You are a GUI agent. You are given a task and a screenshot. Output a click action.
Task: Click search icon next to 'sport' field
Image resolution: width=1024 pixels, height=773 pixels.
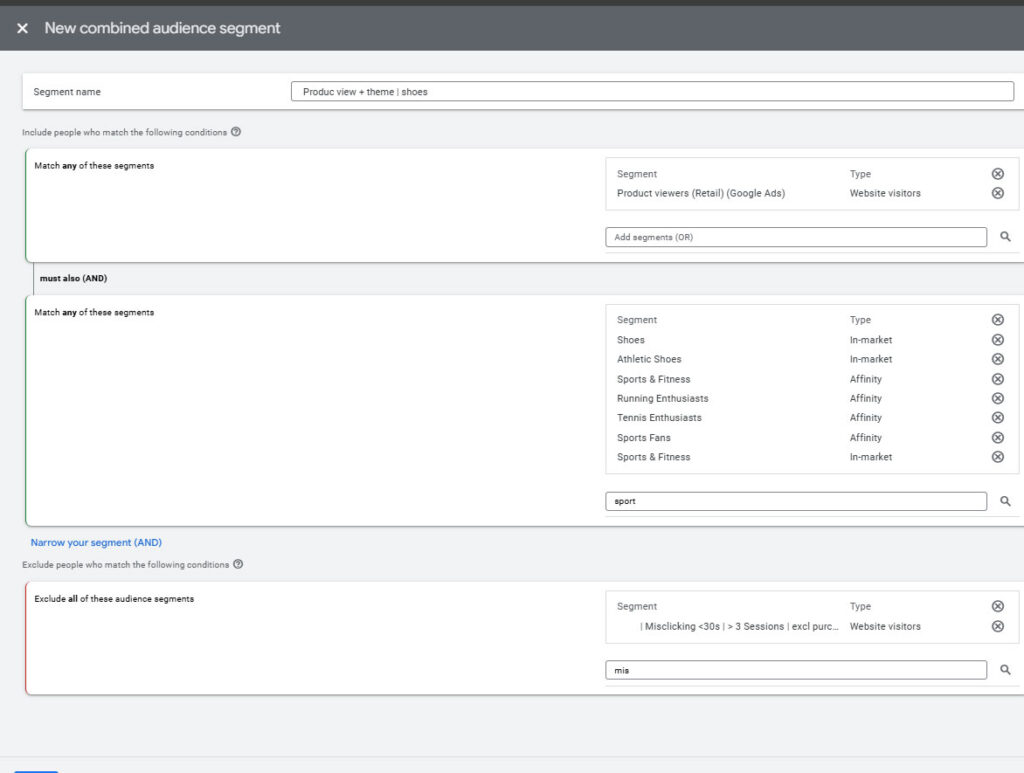click(1005, 501)
